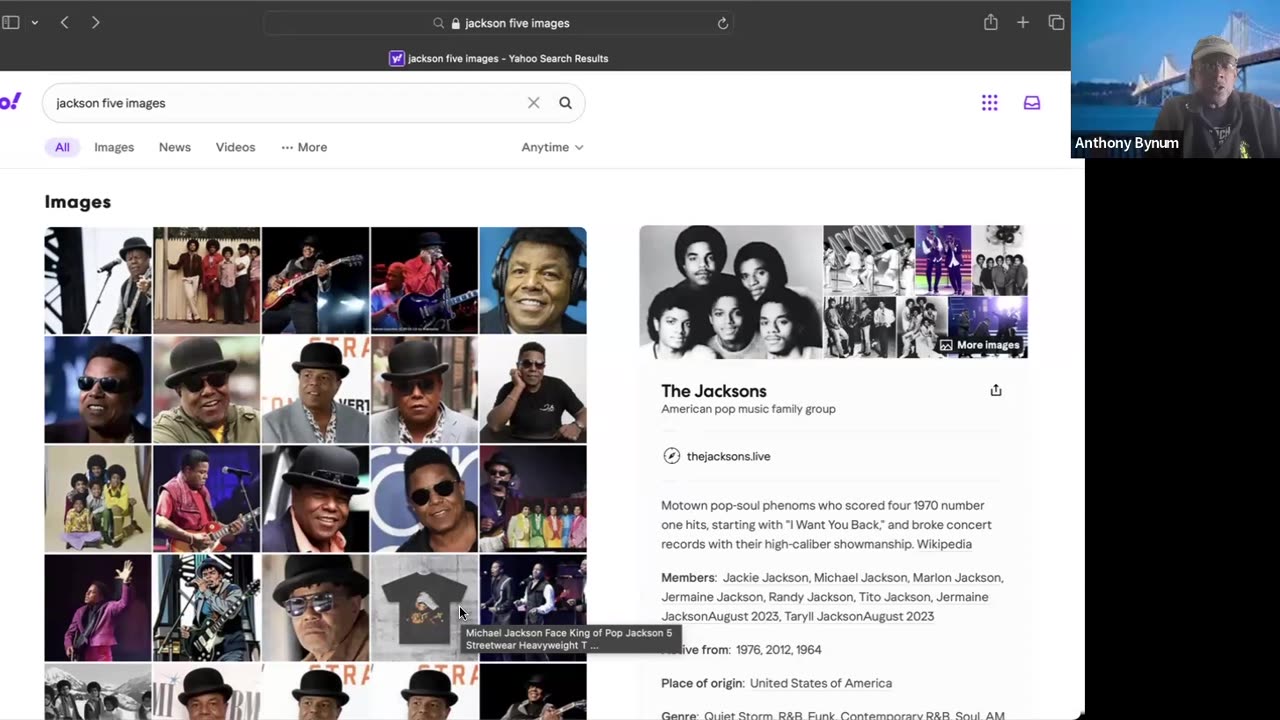1280x720 pixels.
Task: Select the Yahoo Search Results tab
Action: pos(498,58)
